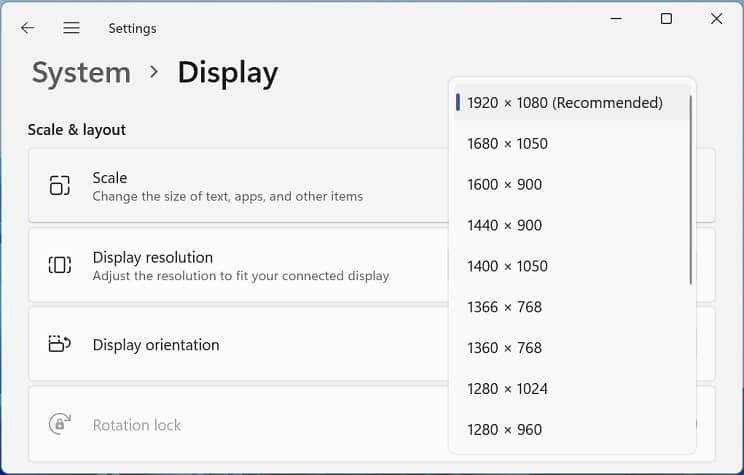Set resolution to 1366 × 768
744x475 pixels.
coord(572,307)
